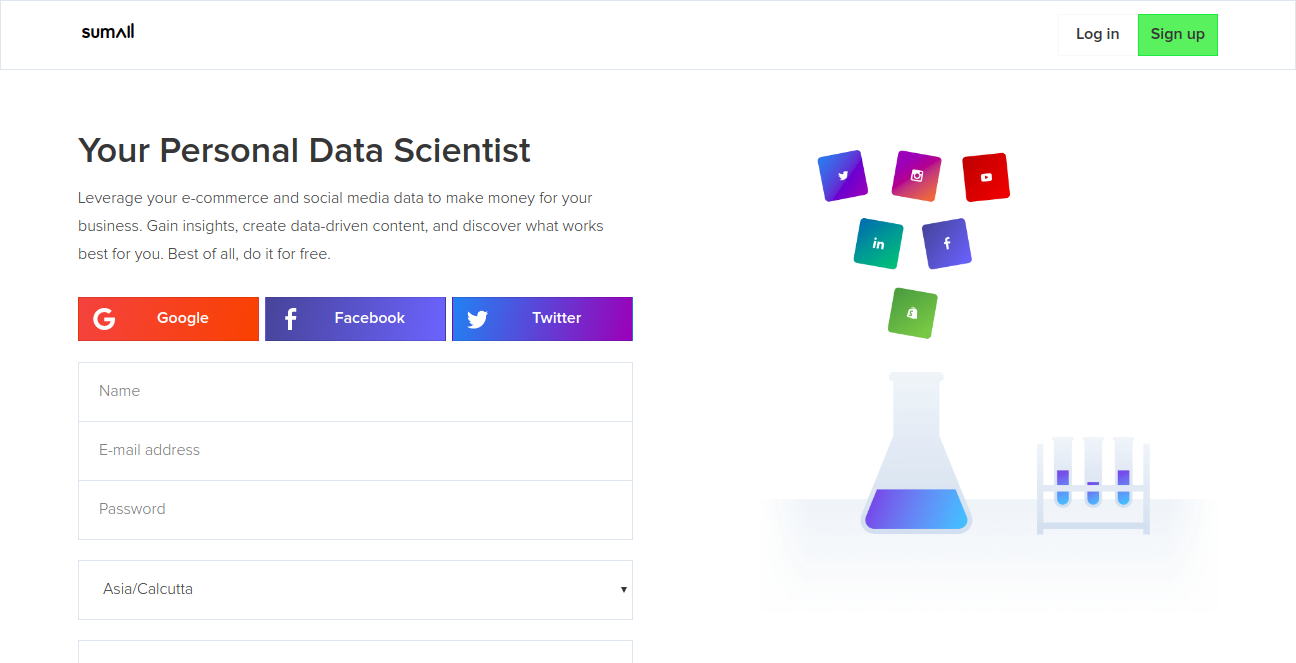Click the green Sign up button
The width and height of the screenshot is (1296, 663).
pos(1177,34)
